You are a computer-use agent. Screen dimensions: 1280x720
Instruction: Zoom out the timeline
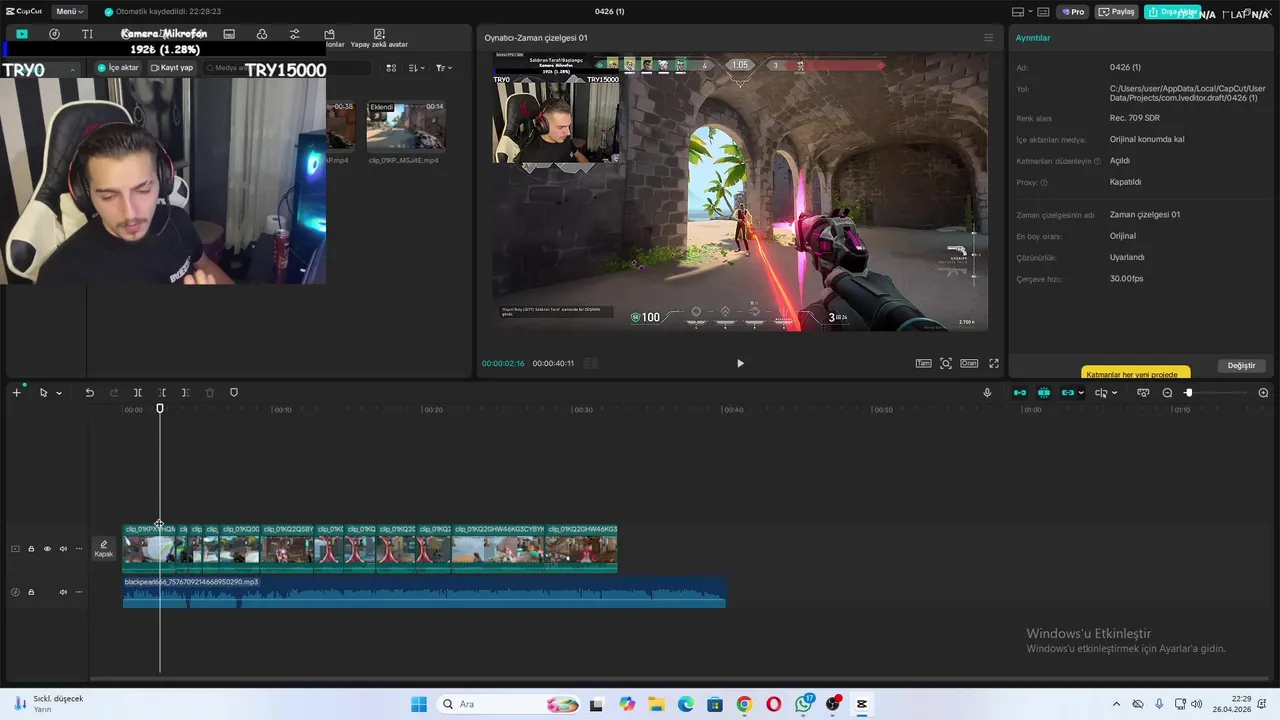[x=1167, y=393]
